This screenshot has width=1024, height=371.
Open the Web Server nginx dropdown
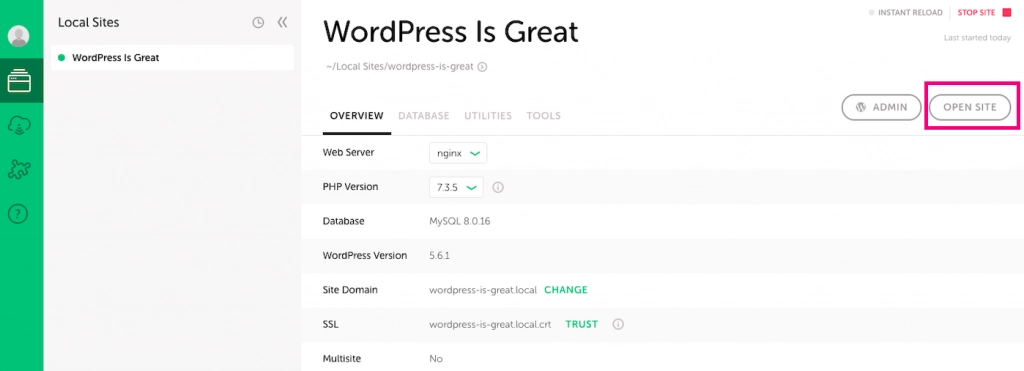tap(458, 153)
